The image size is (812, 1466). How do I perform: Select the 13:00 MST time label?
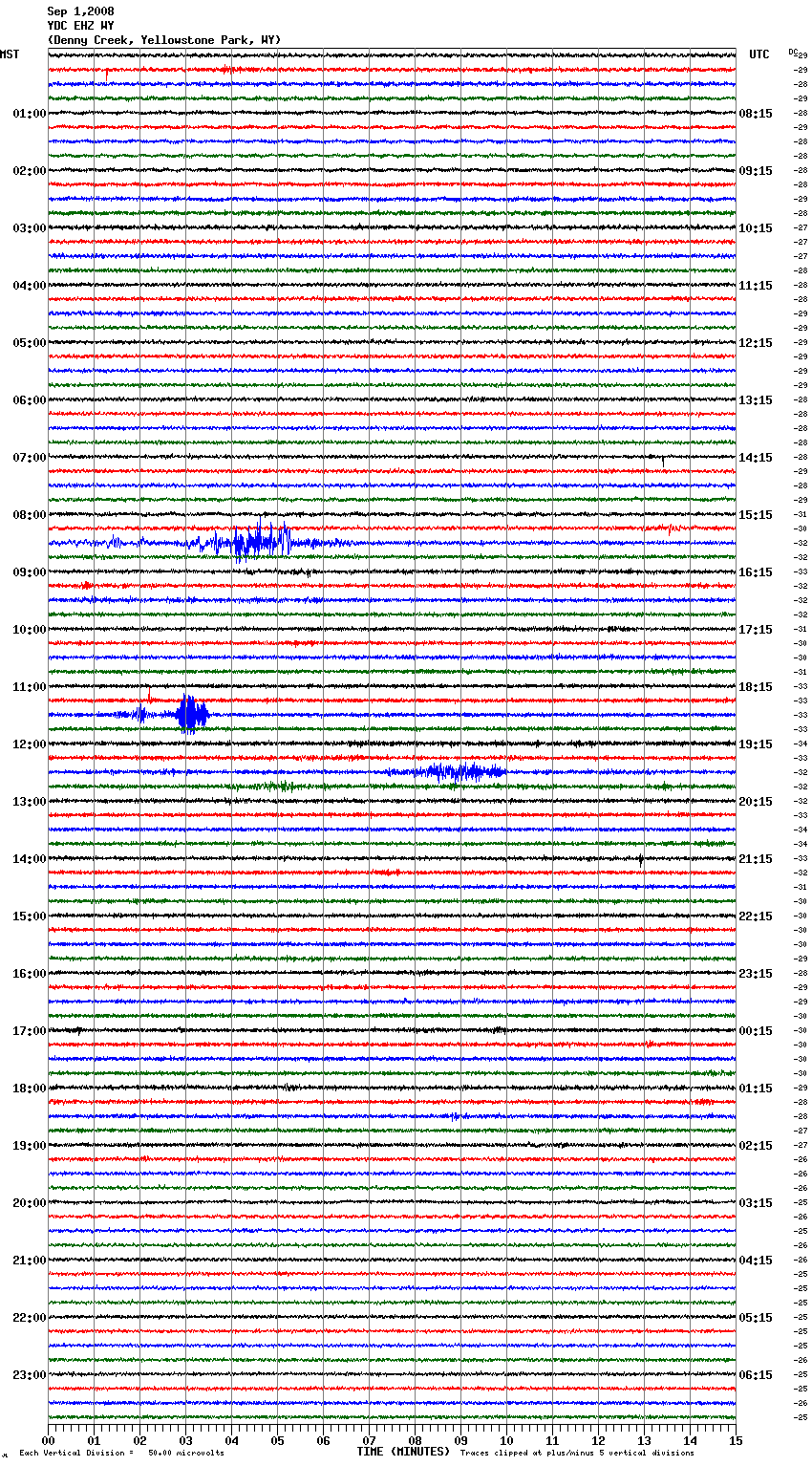(x=30, y=802)
